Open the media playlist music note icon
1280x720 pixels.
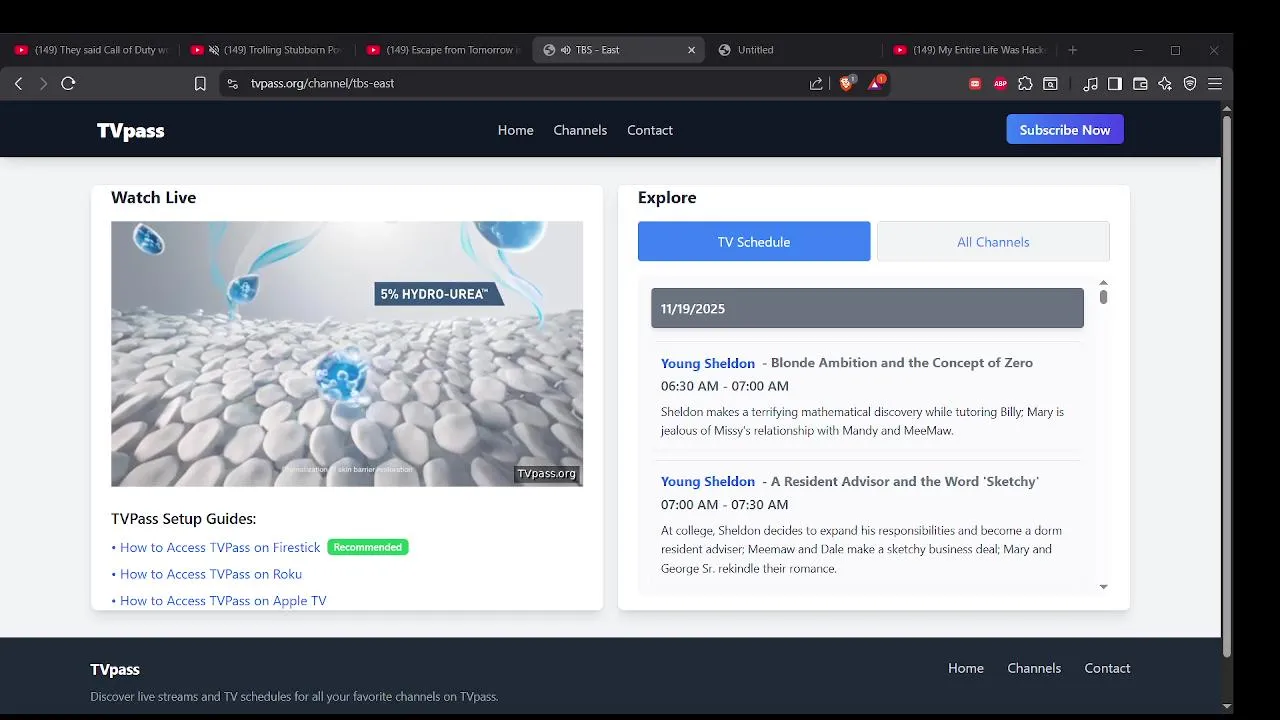click(1090, 84)
